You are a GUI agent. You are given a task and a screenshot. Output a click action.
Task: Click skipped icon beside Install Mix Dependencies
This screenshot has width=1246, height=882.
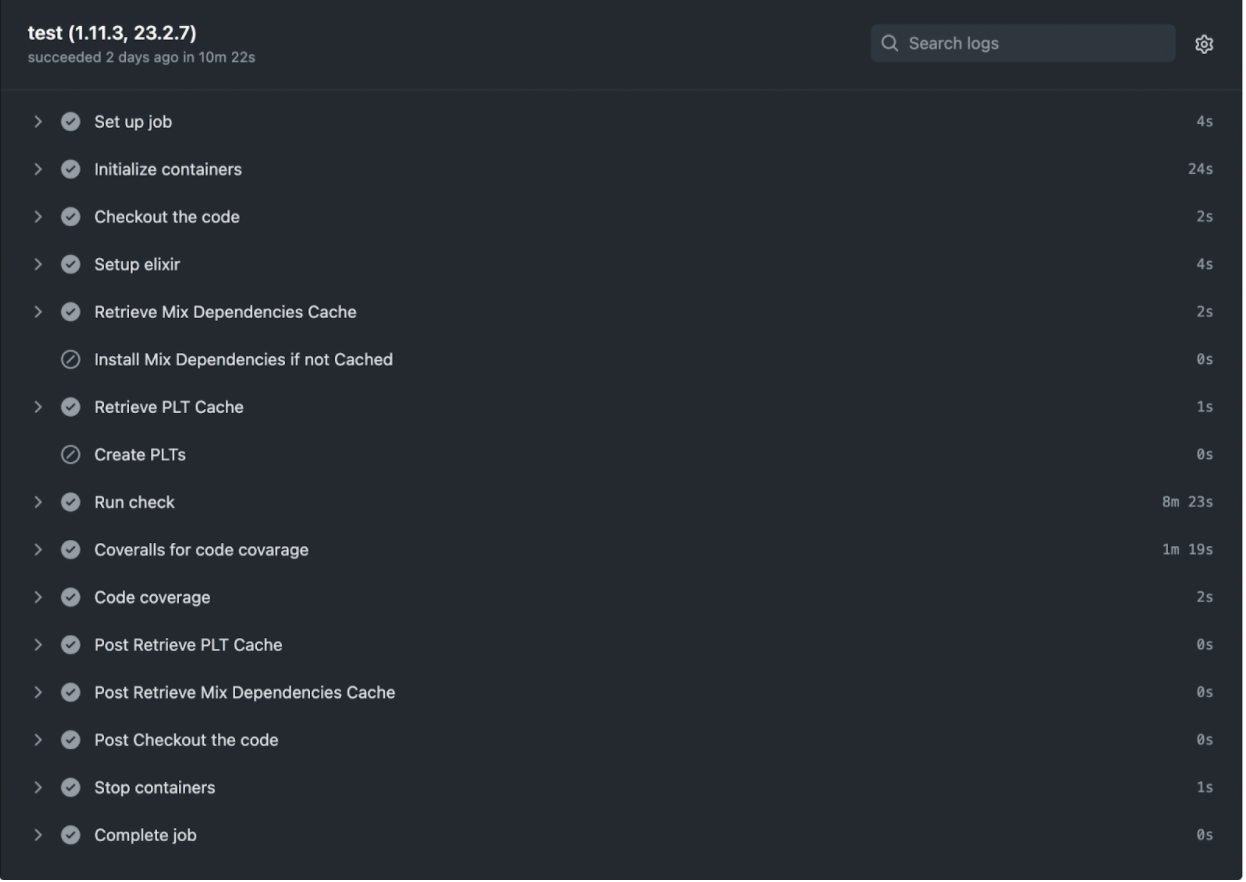(70, 360)
